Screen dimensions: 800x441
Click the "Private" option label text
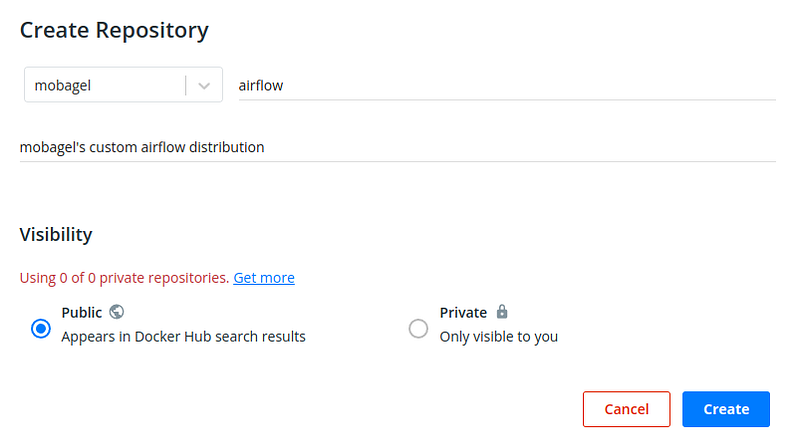pos(463,312)
